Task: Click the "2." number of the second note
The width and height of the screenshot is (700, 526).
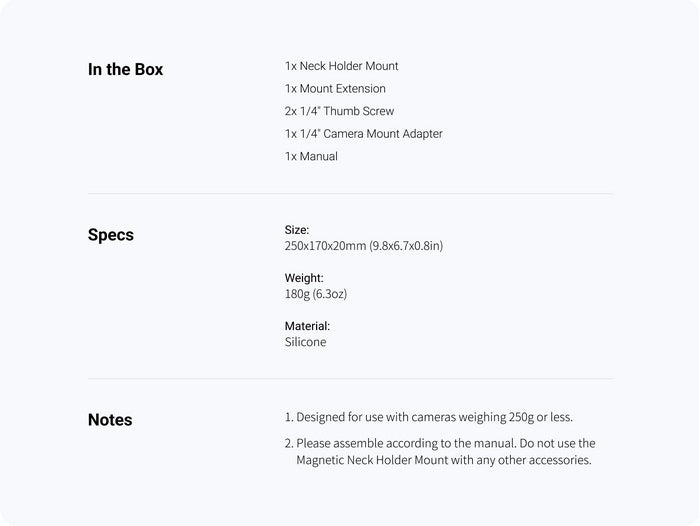Action: [289, 443]
